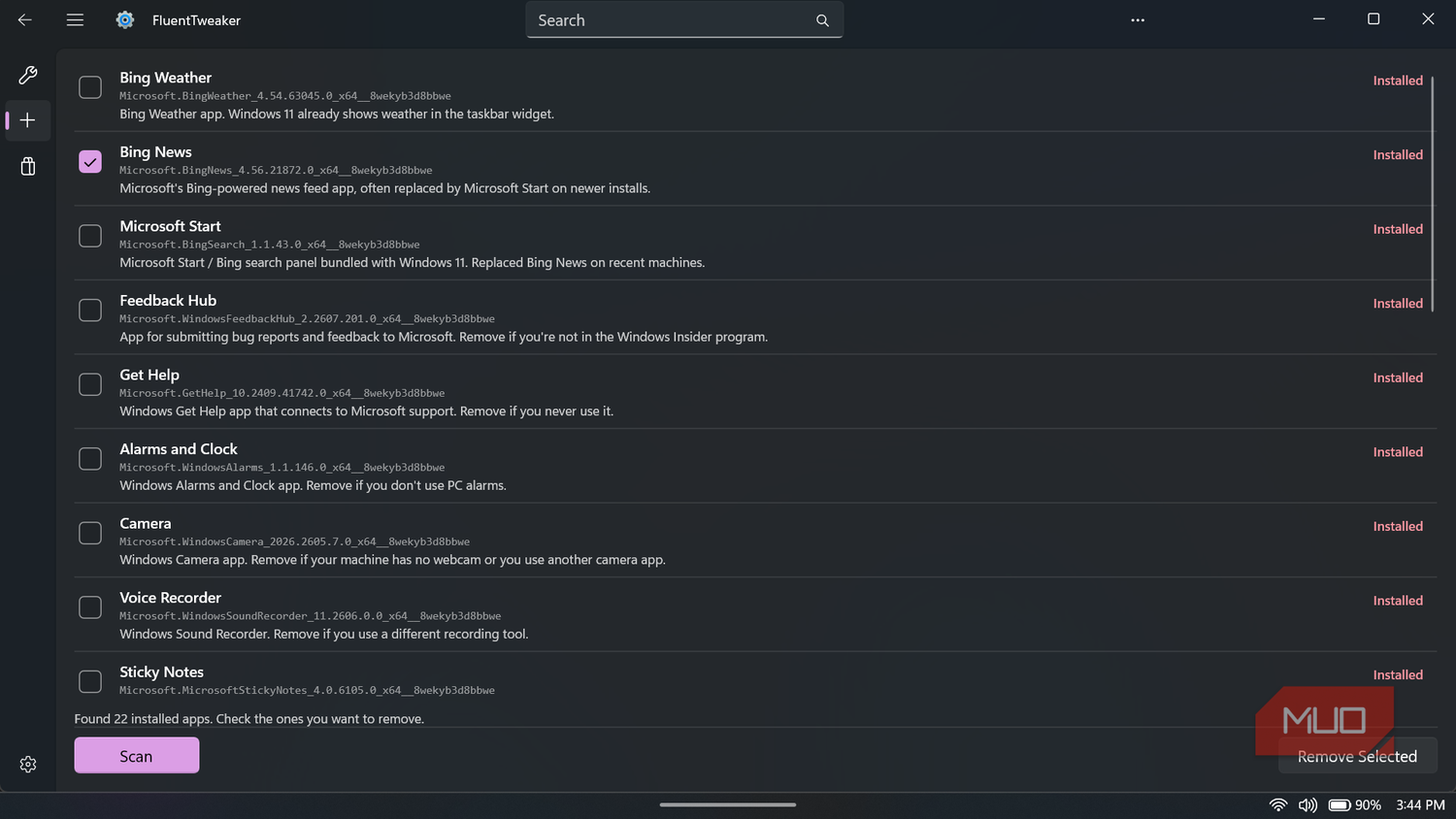Viewport: 1456px width, 819px height.
Task: Check the Sticky Notes checkbox
Action: tap(90, 682)
